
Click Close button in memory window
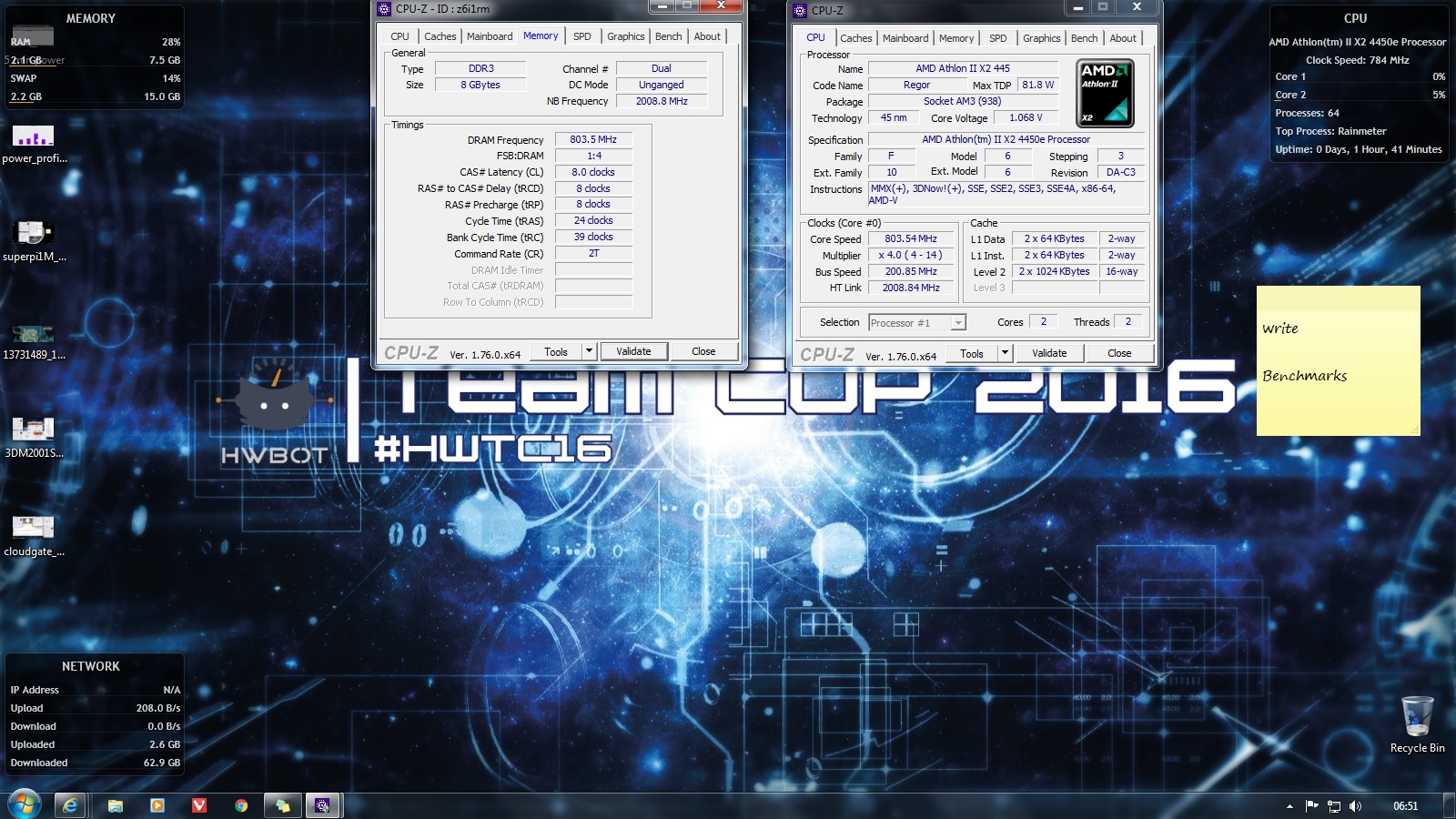click(x=703, y=351)
